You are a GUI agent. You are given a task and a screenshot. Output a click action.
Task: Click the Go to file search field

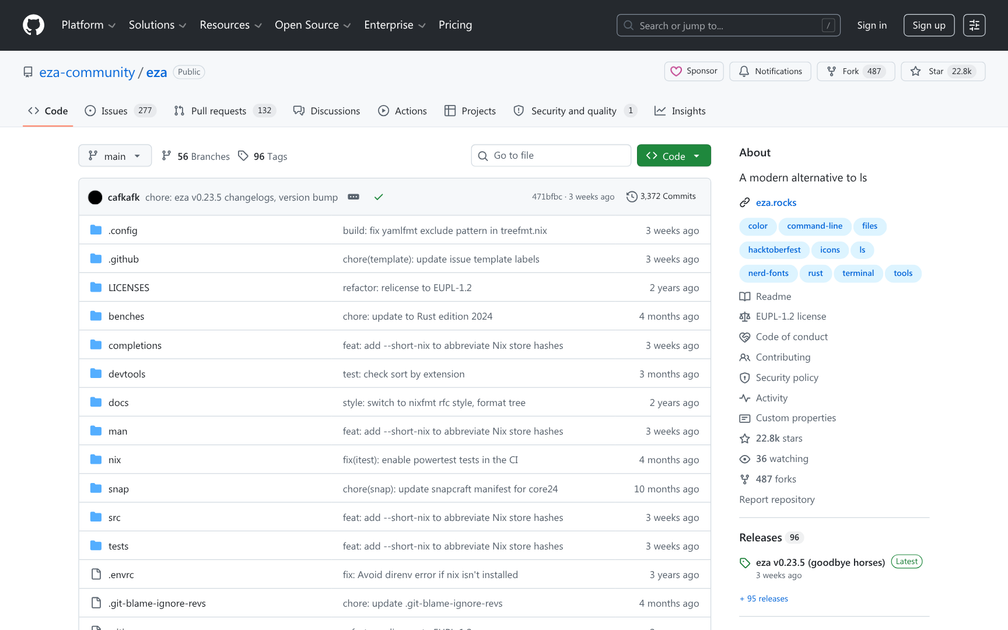551,156
